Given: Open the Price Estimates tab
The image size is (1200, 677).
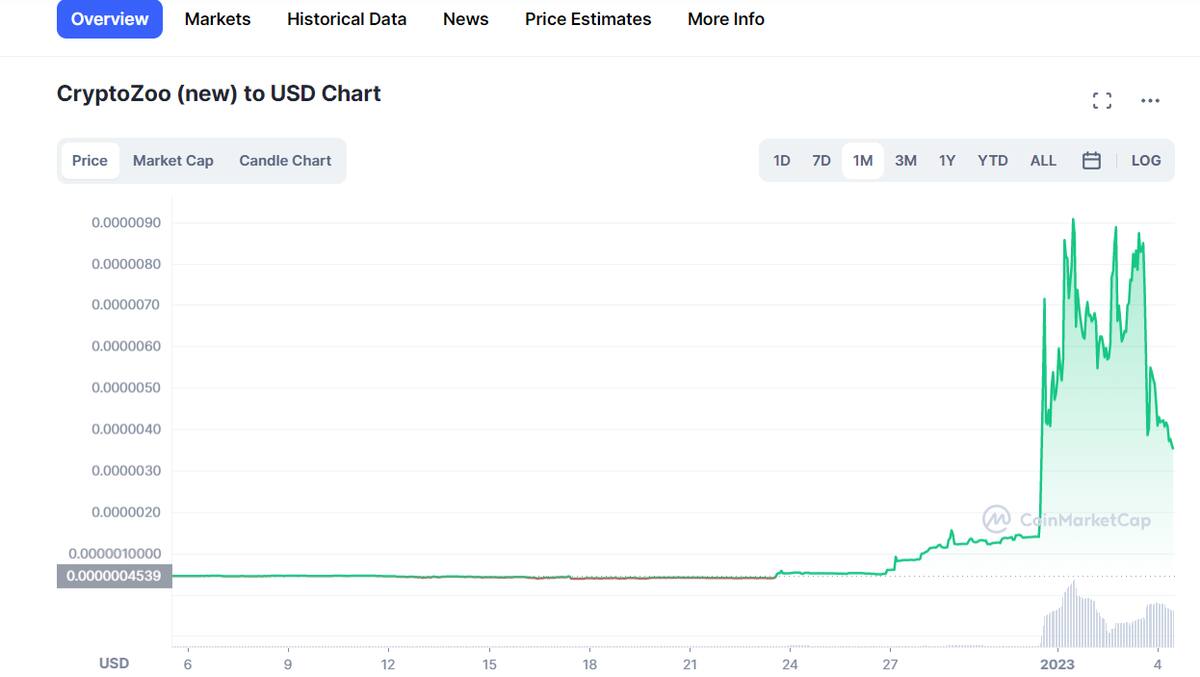Looking at the screenshot, I should click(x=588, y=19).
